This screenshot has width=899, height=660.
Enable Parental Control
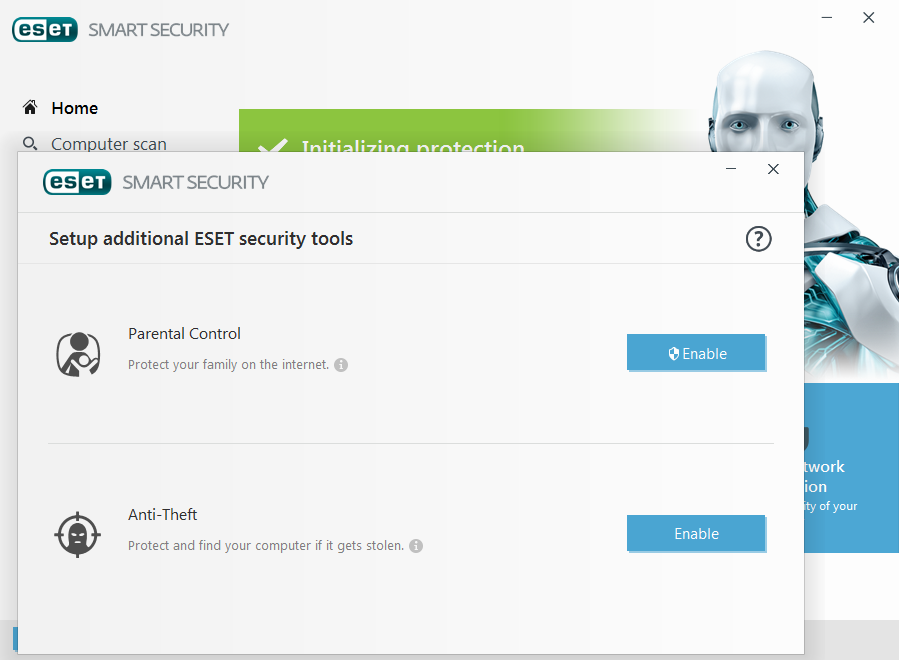[696, 353]
